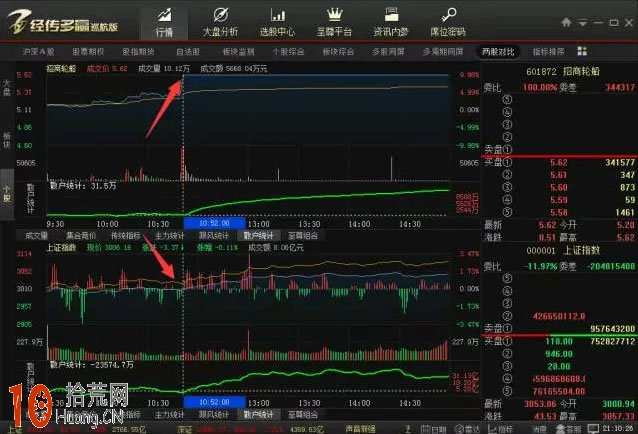This screenshot has width=638, height=434.
Task: Select lower chart 散户统计 indicator tab
Action: click(x=258, y=415)
